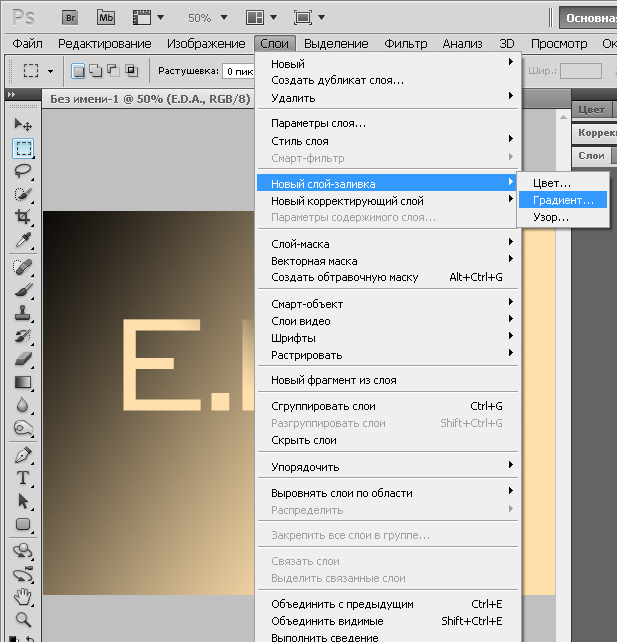Expand the Слой-маска submenu
This screenshot has height=642, width=617.
click(387, 244)
